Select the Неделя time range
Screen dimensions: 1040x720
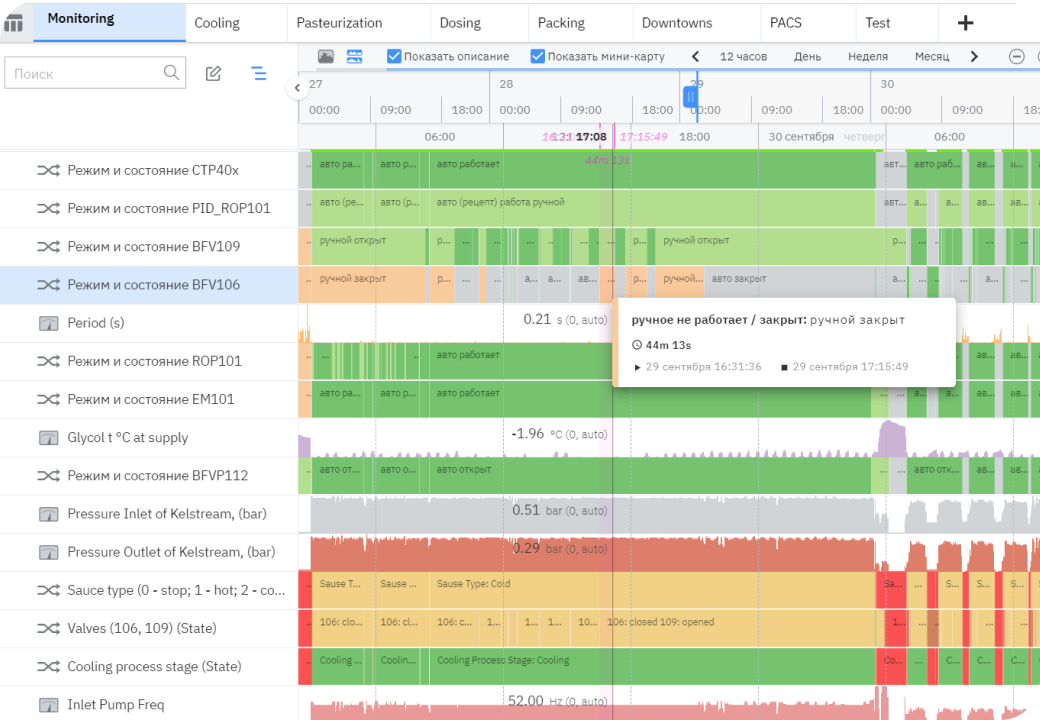867,57
